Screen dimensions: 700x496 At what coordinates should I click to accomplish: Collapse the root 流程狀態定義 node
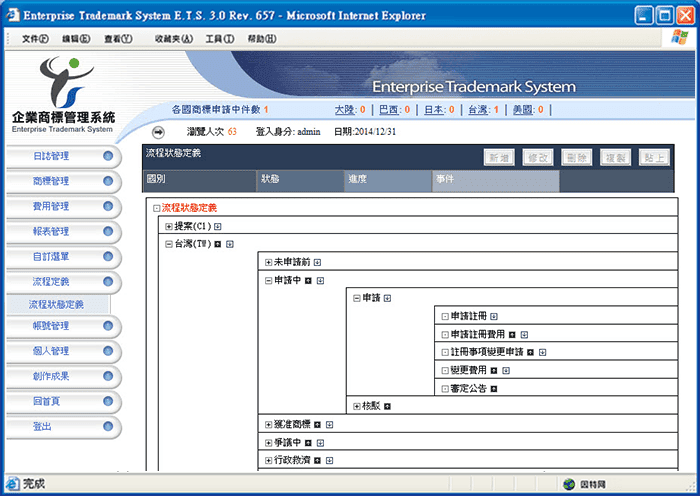coord(157,208)
